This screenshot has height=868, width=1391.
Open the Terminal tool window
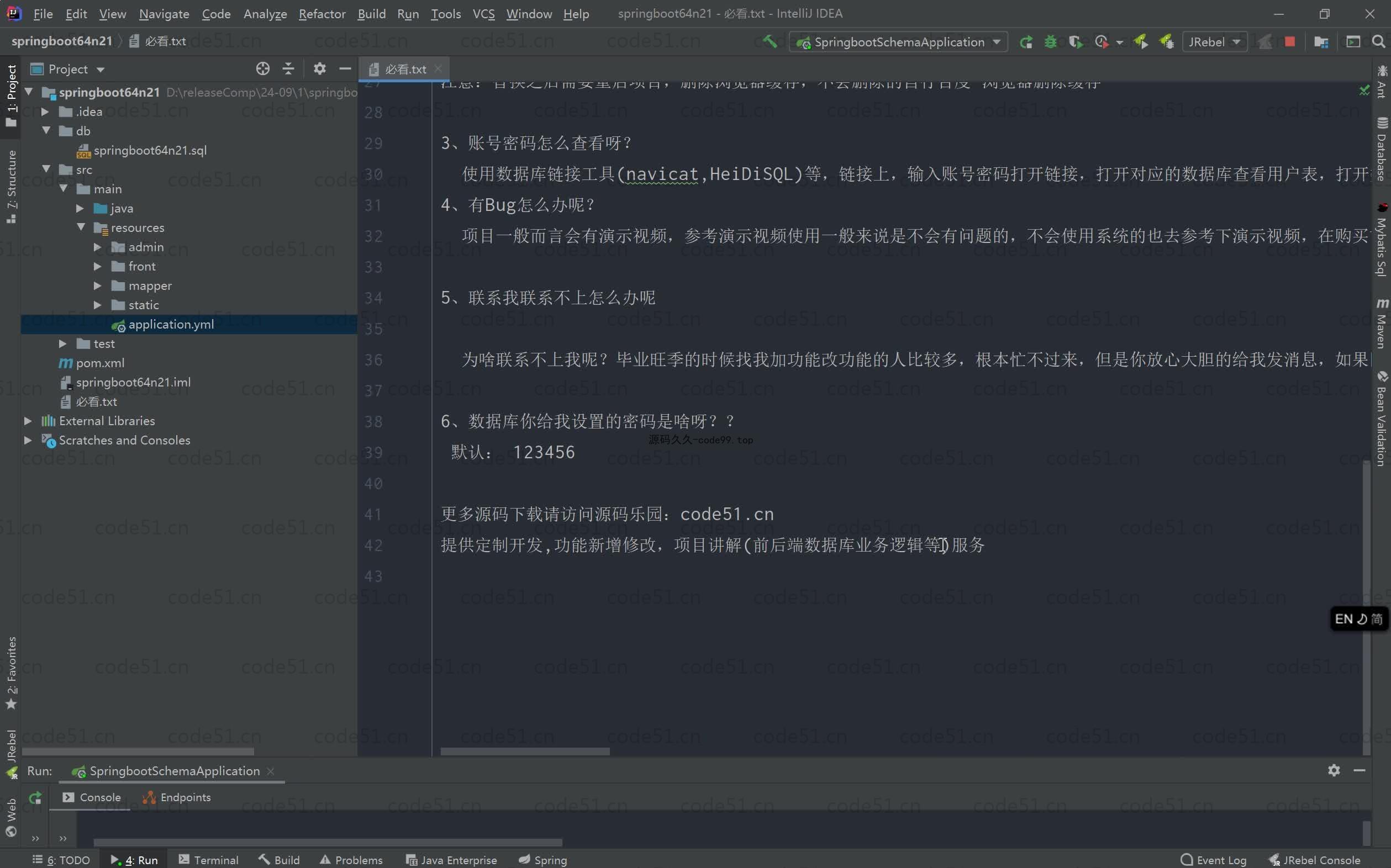(x=208, y=859)
